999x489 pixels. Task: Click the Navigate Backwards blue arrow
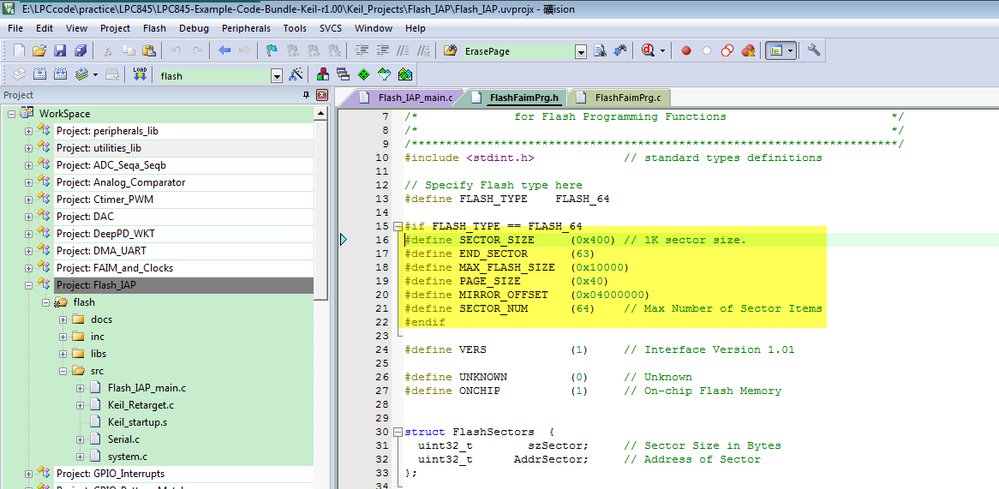point(224,50)
